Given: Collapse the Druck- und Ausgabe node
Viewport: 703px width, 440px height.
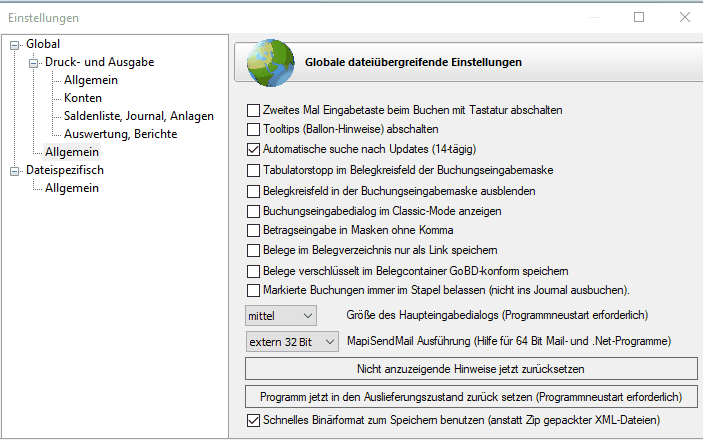Looking at the screenshot, I should click(x=33, y=63).
